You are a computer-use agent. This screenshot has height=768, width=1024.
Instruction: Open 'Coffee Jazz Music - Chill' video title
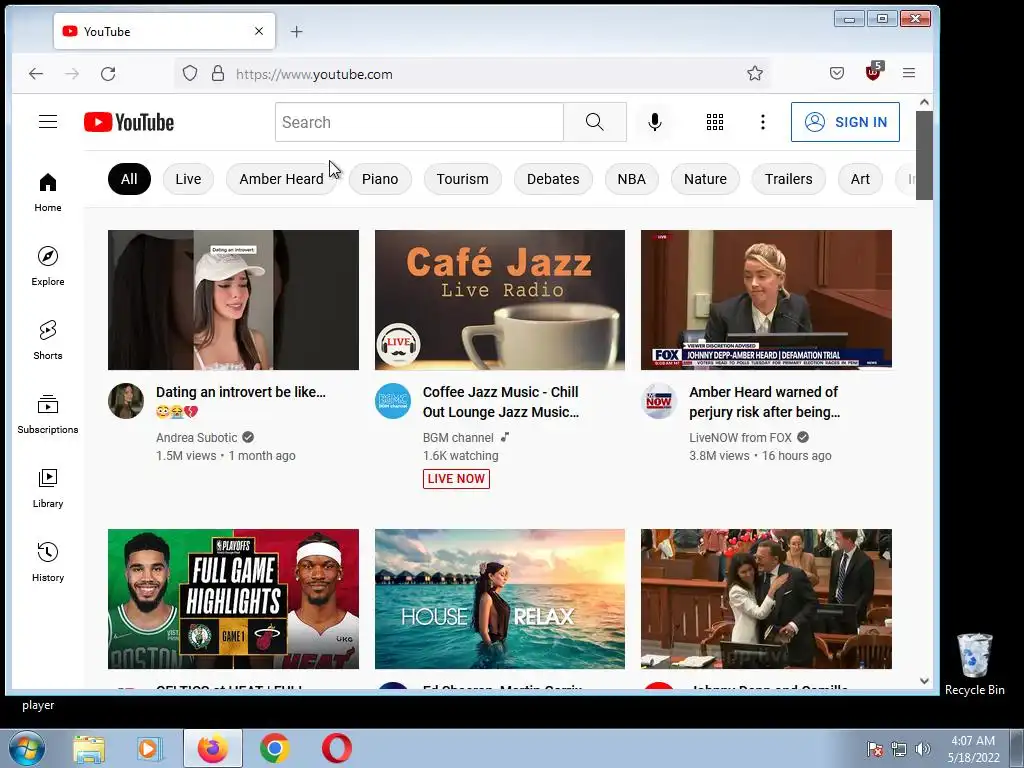501,402
